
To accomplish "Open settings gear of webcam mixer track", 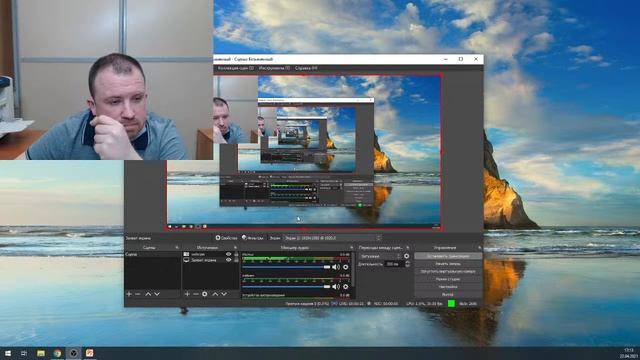I will 346,287.
